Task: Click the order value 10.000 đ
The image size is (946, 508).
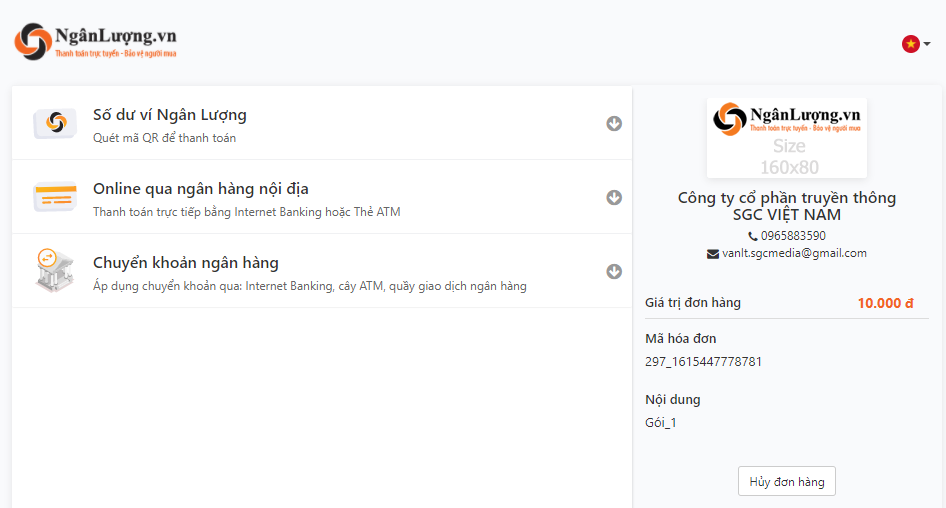Action: [885, 303]
